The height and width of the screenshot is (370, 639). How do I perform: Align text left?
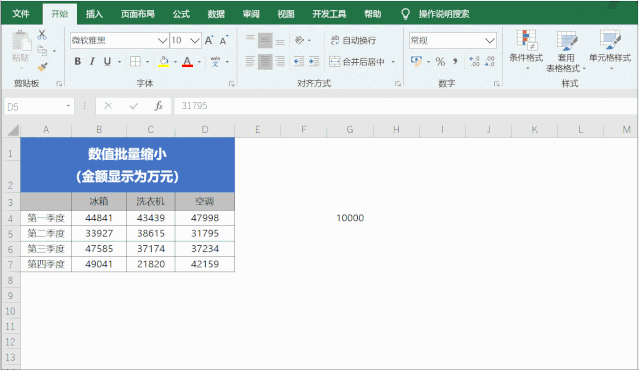[250, 62]
